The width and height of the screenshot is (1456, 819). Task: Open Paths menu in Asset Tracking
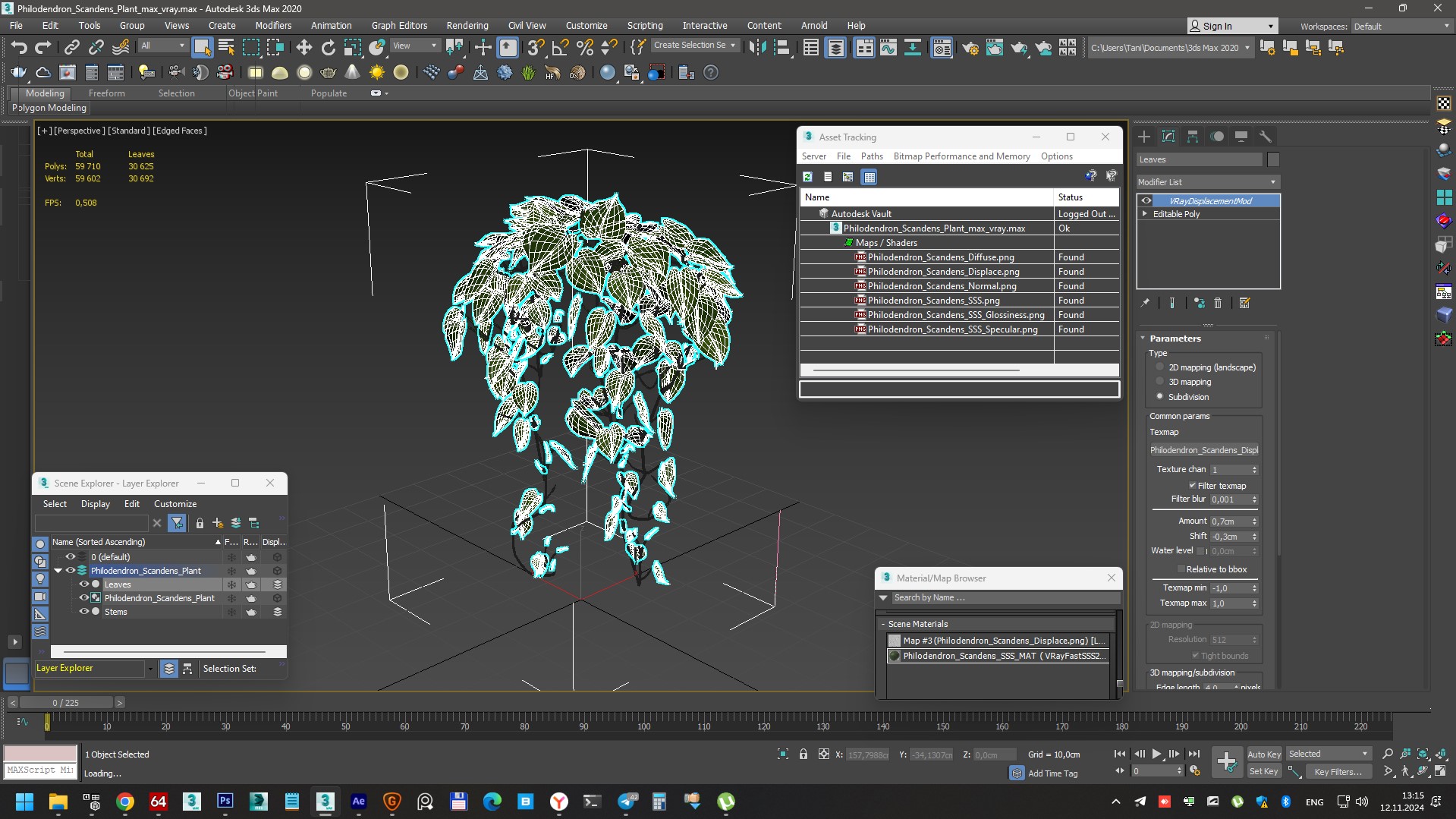coord(872,156)
